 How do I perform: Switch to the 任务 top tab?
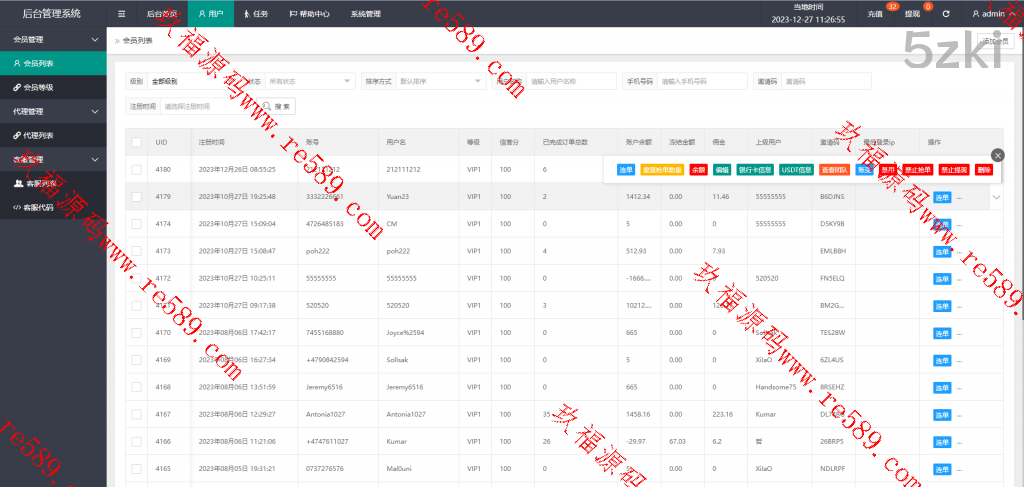256,14
